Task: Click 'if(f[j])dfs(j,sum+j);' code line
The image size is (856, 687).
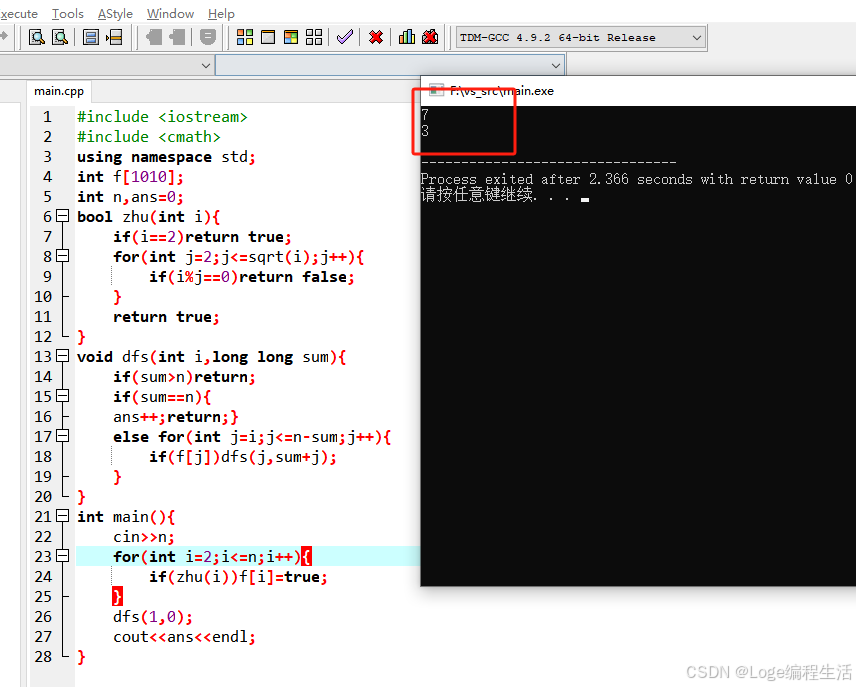Action: tap(243, 457)
